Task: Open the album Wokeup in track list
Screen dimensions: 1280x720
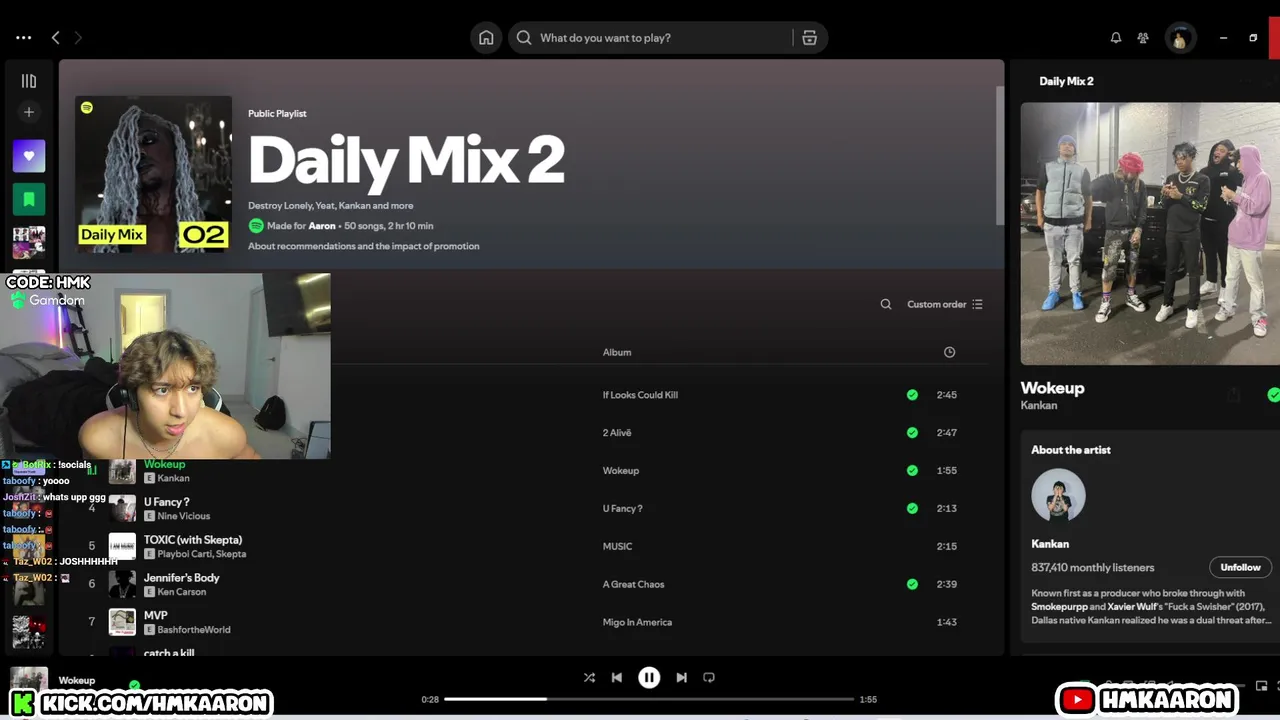Action: click(620, 470)
